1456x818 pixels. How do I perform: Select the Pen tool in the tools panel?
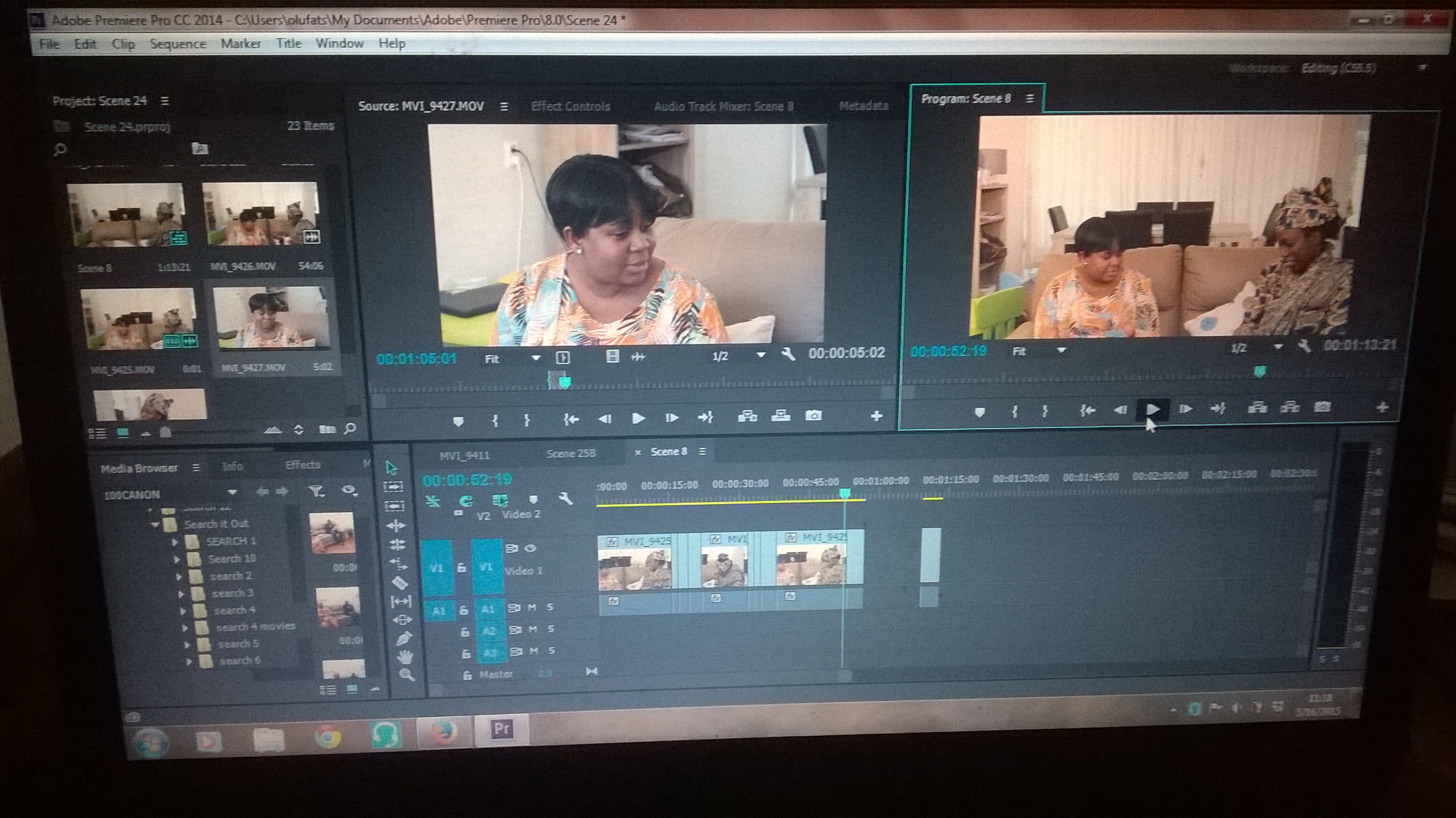(x=403, y=639)
